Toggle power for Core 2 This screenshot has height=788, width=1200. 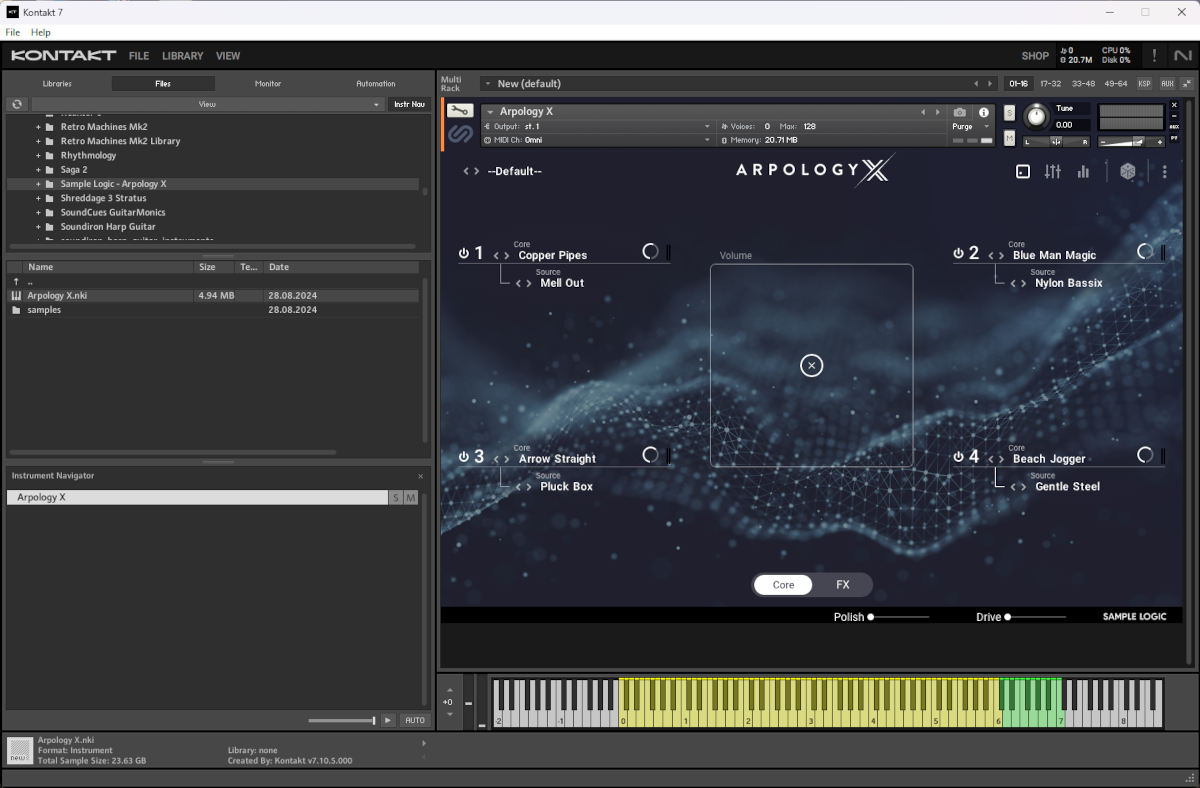click(x=958, y=254)
